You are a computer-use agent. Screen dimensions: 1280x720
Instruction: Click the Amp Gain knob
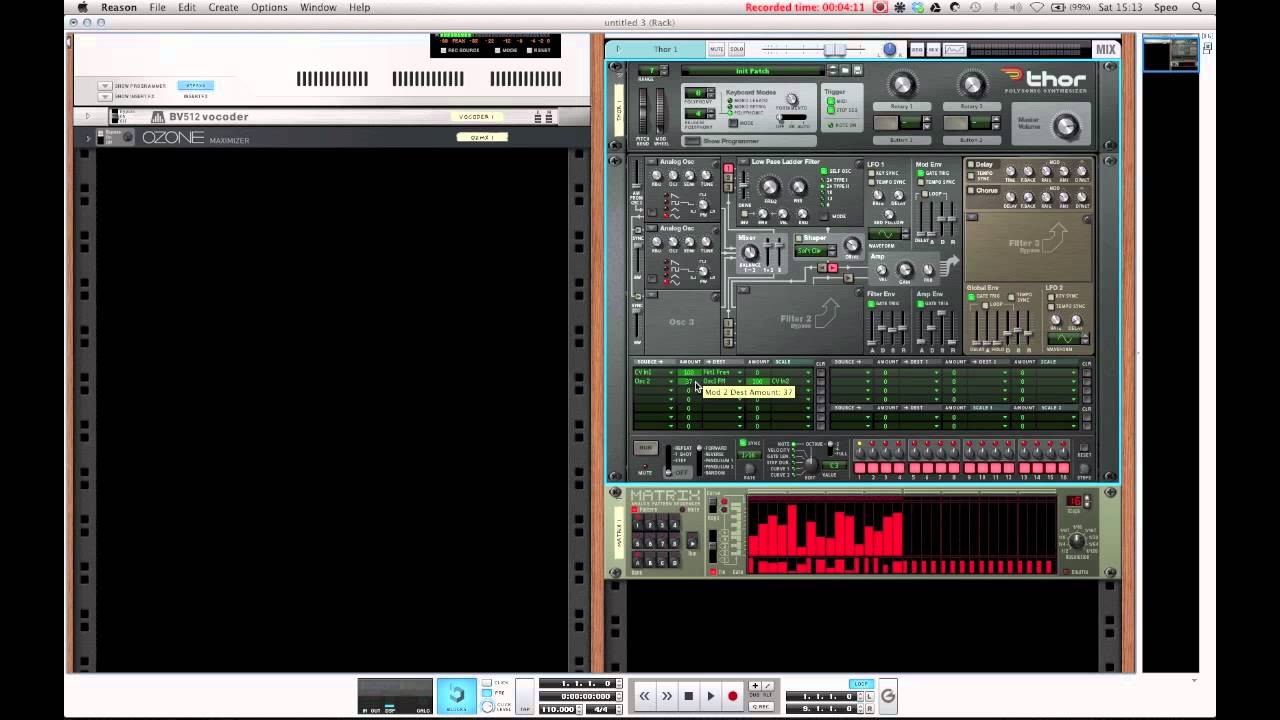(905, 269)
